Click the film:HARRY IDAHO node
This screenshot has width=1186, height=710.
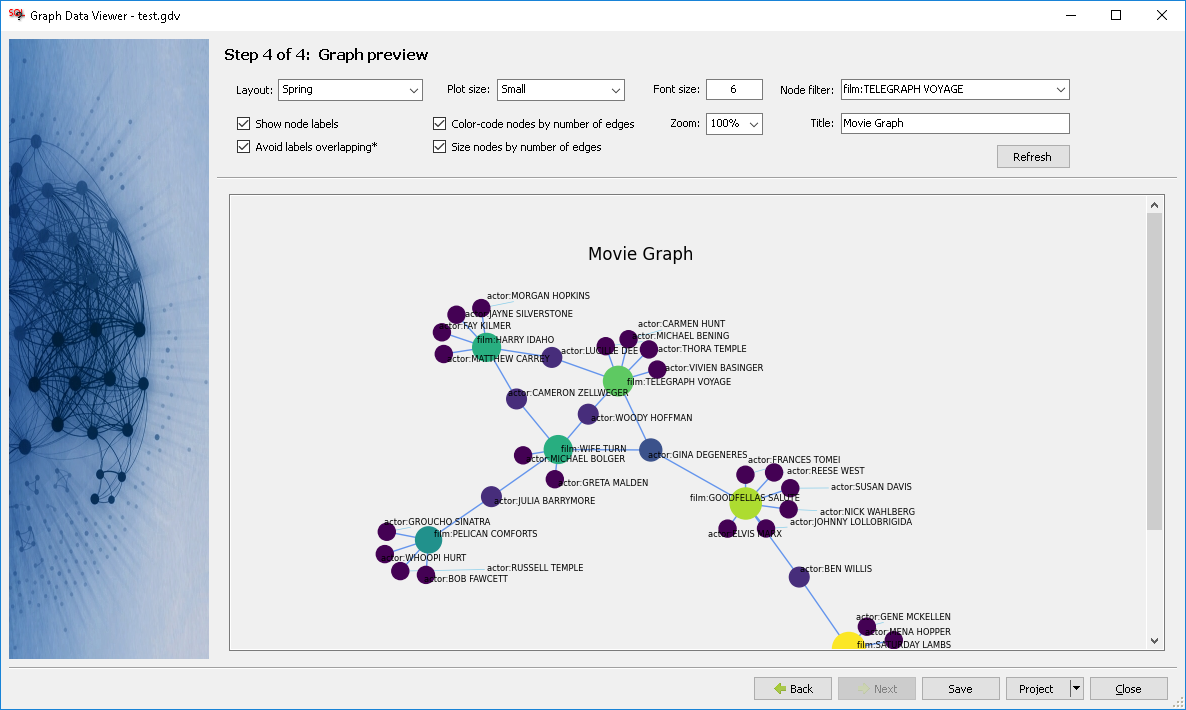(x=486, y=347)
